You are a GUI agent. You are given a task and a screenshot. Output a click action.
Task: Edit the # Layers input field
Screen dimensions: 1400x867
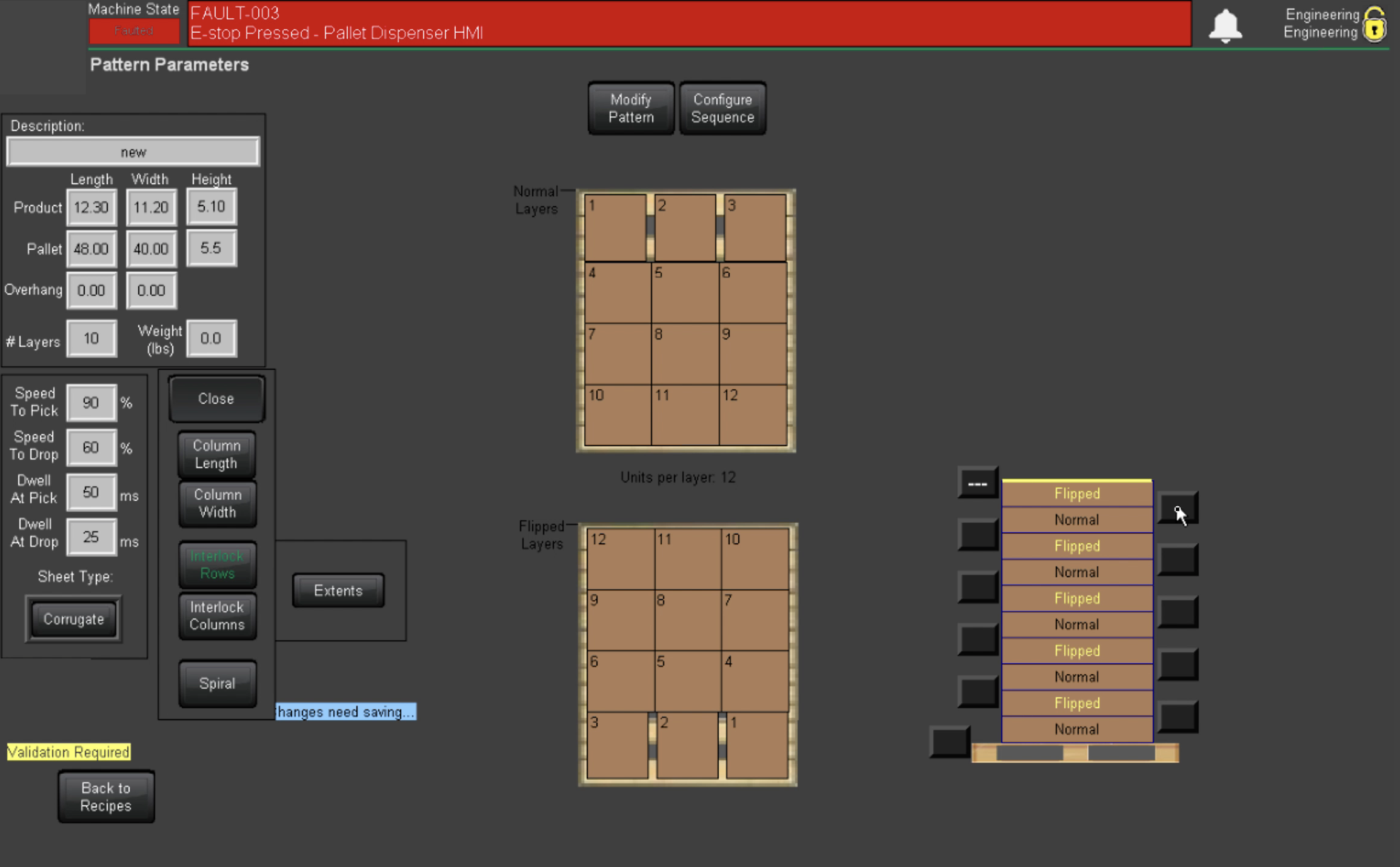pyautogui.click(x=92, y=338)
